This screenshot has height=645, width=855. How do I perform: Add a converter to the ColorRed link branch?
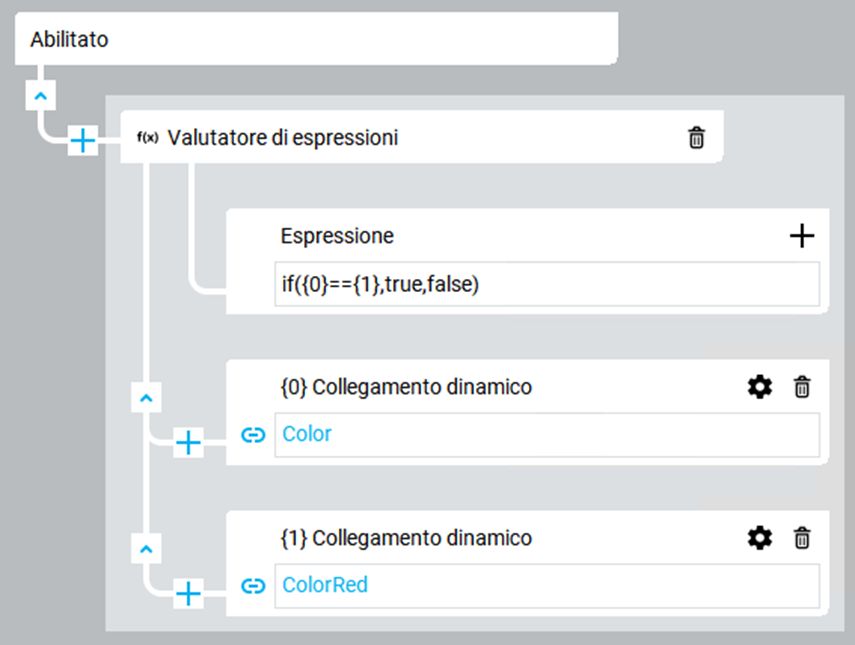tap(188, 593)
